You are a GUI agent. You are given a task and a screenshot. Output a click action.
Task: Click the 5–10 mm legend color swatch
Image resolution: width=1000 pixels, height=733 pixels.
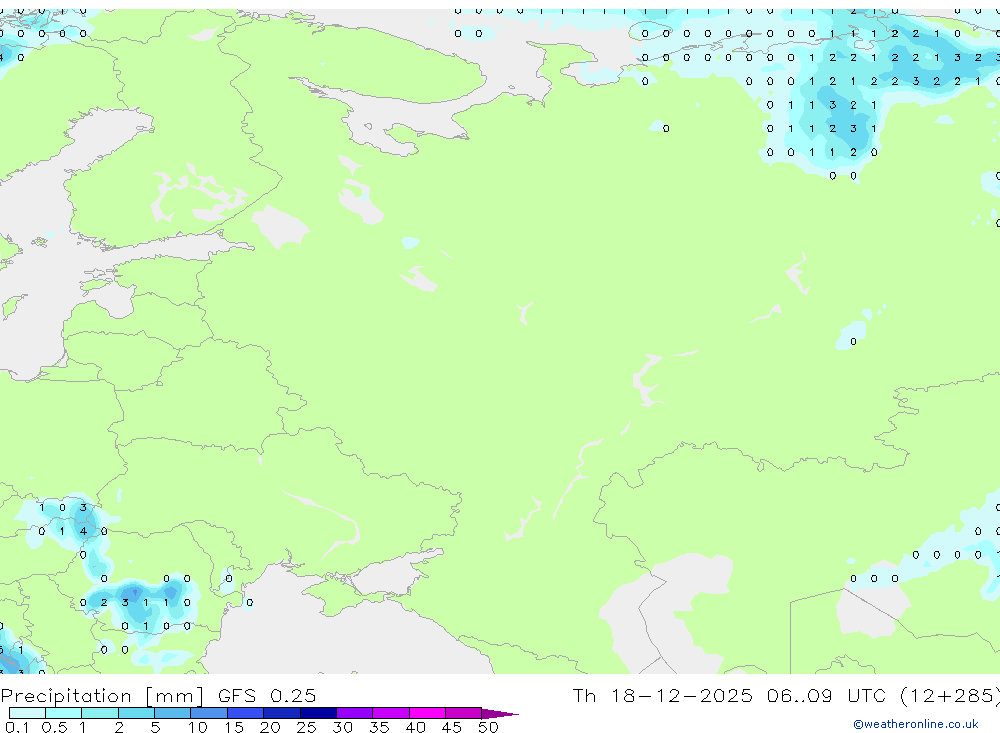173,713
